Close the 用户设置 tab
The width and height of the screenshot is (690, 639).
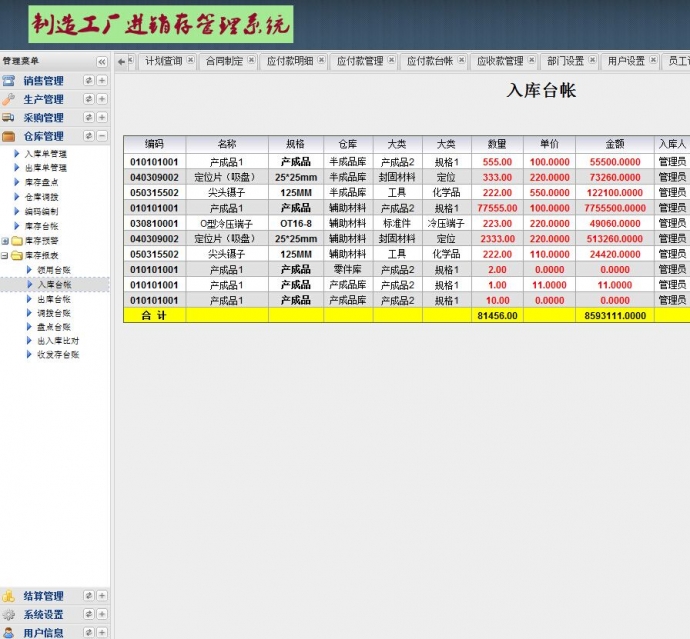[x=653, y=60]
